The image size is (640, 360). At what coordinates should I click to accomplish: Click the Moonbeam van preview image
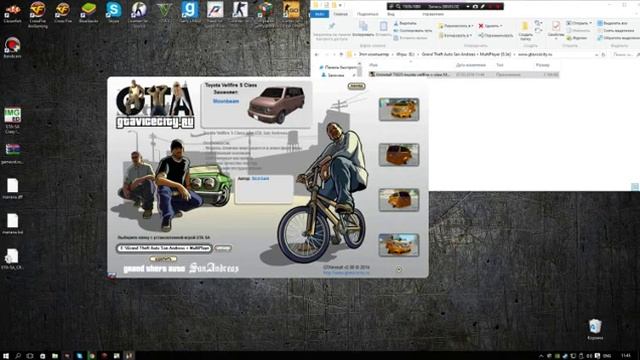[277, 105]
